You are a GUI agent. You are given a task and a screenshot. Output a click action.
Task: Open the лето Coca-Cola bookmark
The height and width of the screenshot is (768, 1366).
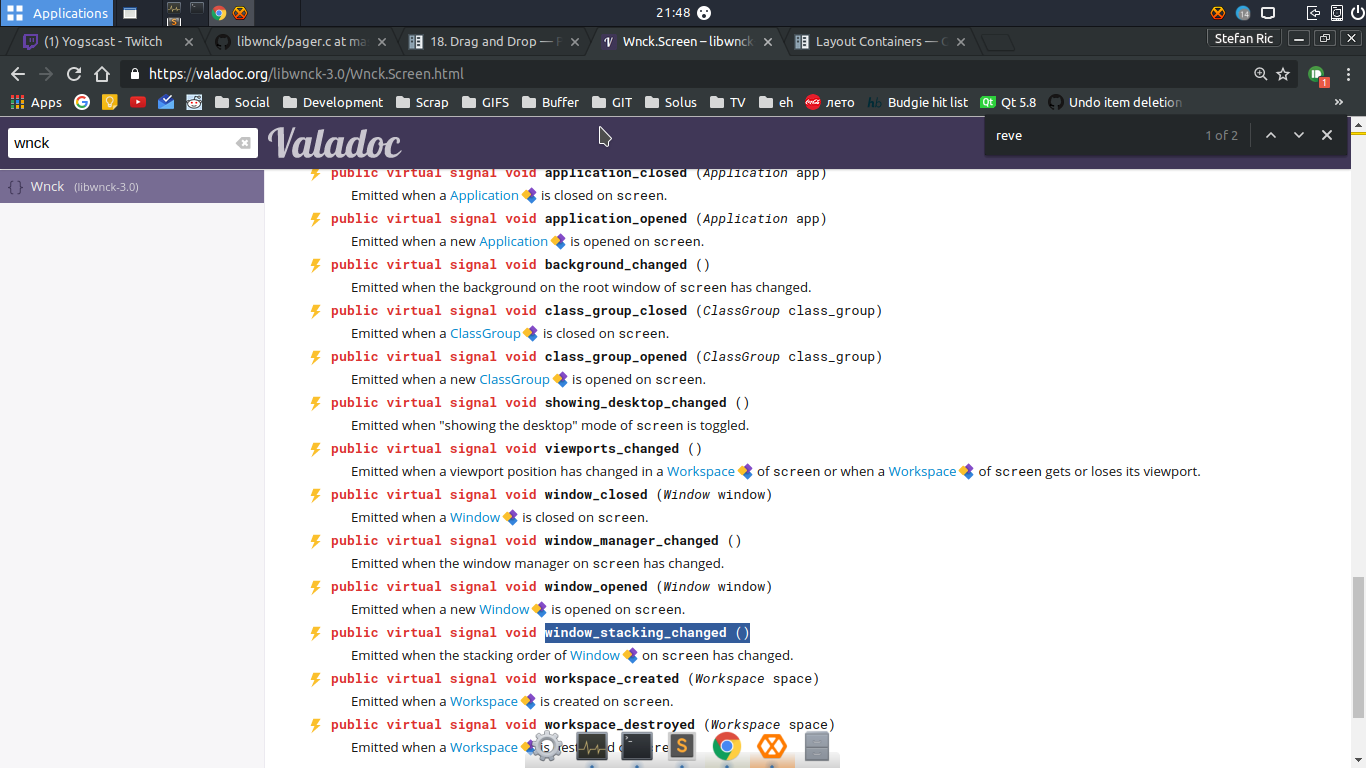(830, 102)
